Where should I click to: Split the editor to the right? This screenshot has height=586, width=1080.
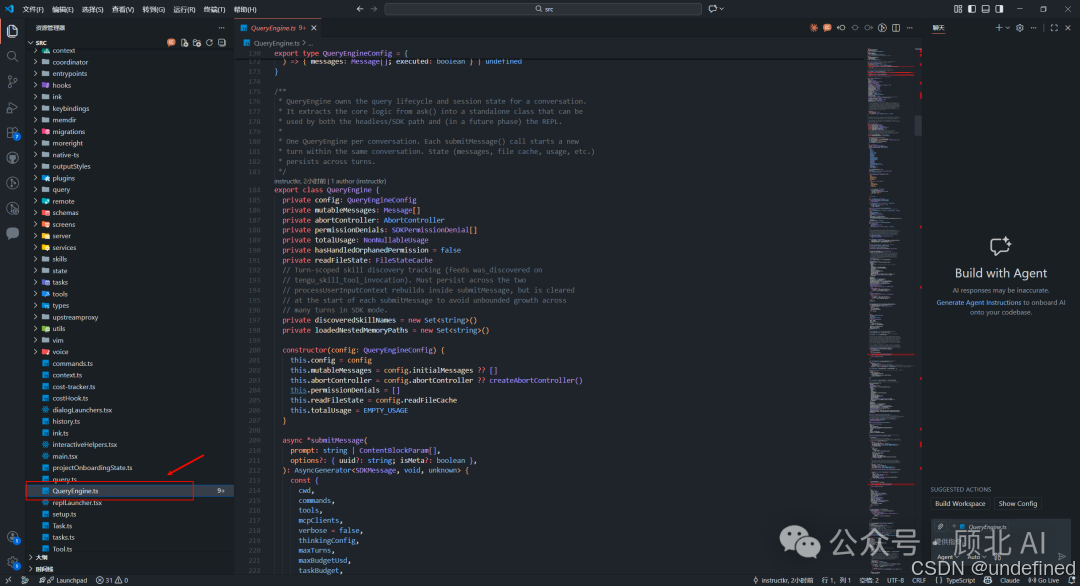[x=896, y=28]
